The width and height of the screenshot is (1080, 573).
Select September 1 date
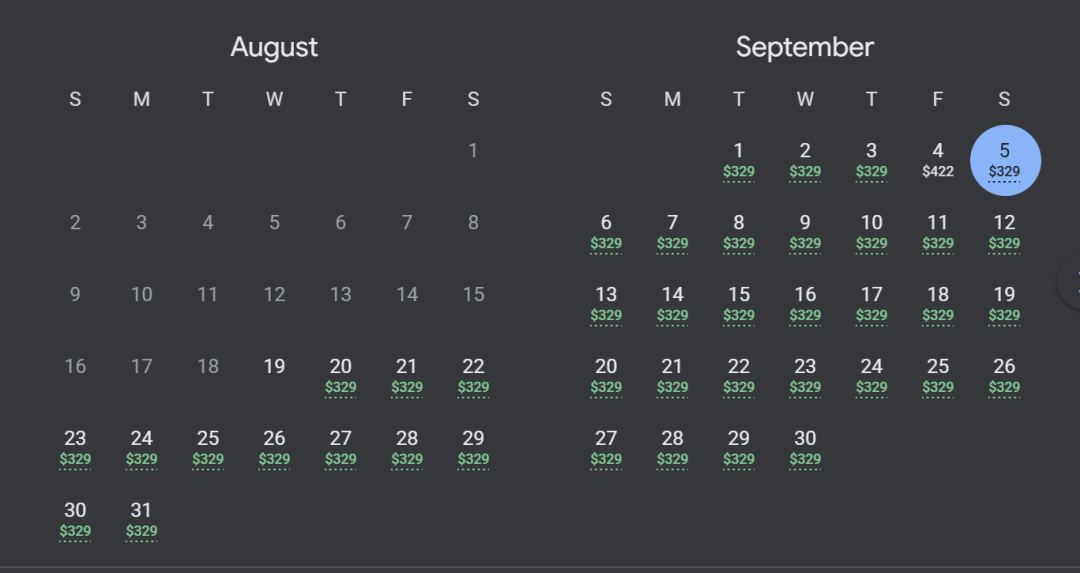[x=738, y=160]
